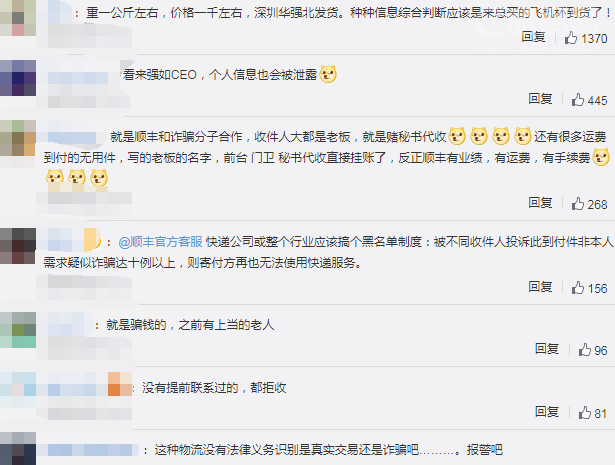Viewport: 615px width, 465px height.
Task: Open avatar of the 报警吧 commenter
Action: [x=18, y=449]
